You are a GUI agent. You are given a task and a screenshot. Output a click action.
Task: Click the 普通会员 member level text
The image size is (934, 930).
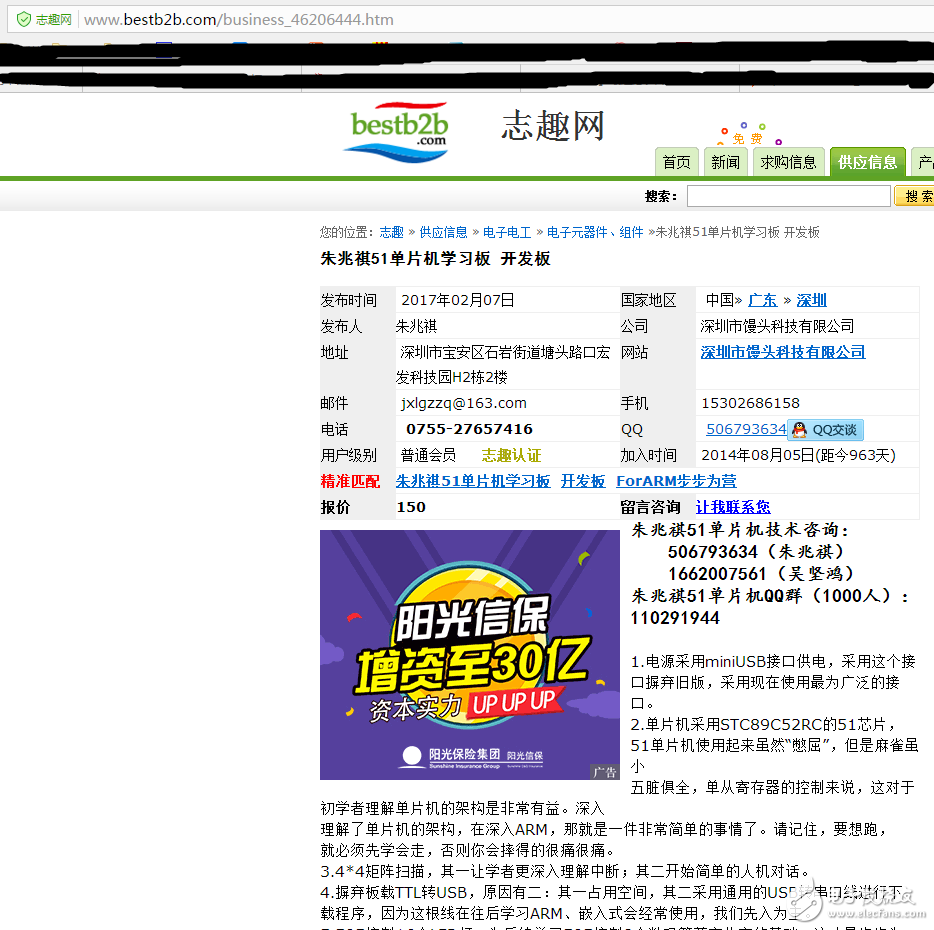coord(428,456)
